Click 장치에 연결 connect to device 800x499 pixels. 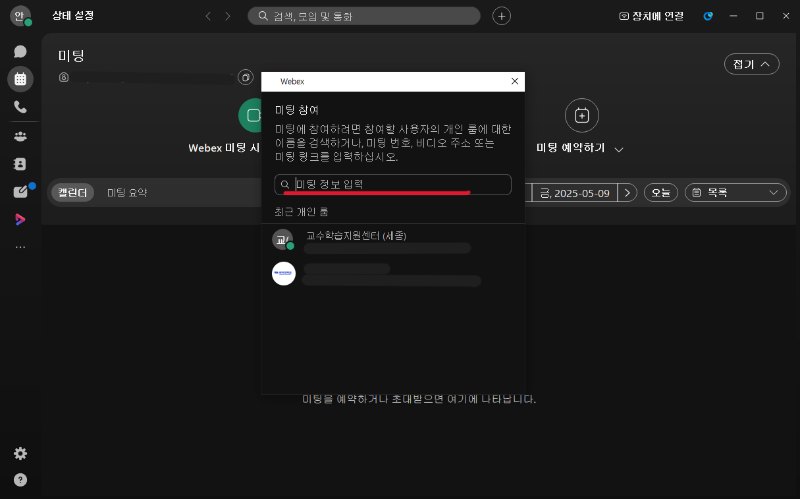click(x=651, y=16)
